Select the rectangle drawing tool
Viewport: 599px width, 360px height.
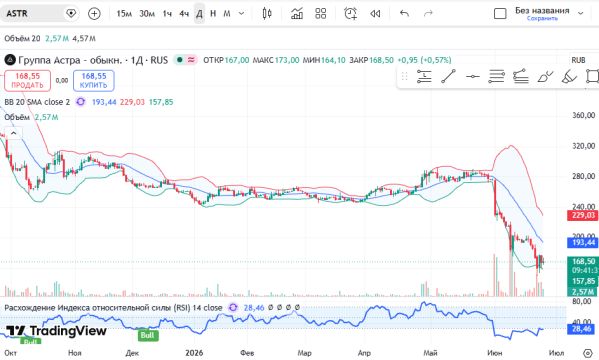click(x=593, y=76)
